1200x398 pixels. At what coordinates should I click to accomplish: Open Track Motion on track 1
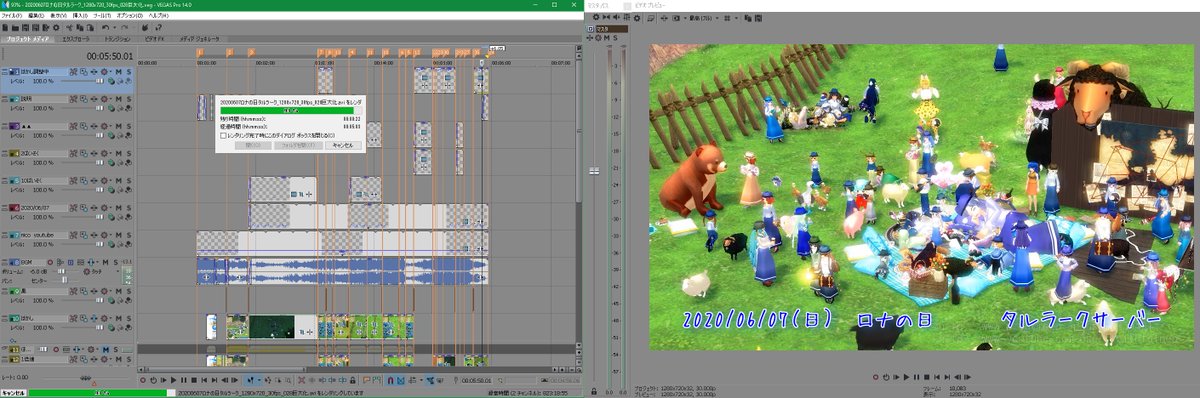click(x=83, y=72)
